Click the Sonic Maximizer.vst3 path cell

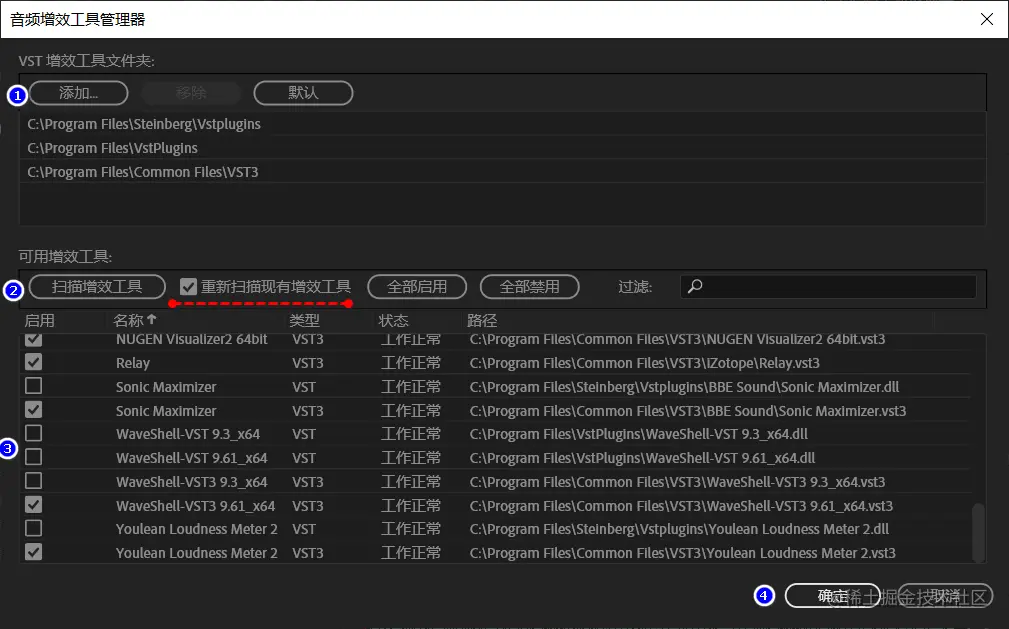click(x=687, y=411)
